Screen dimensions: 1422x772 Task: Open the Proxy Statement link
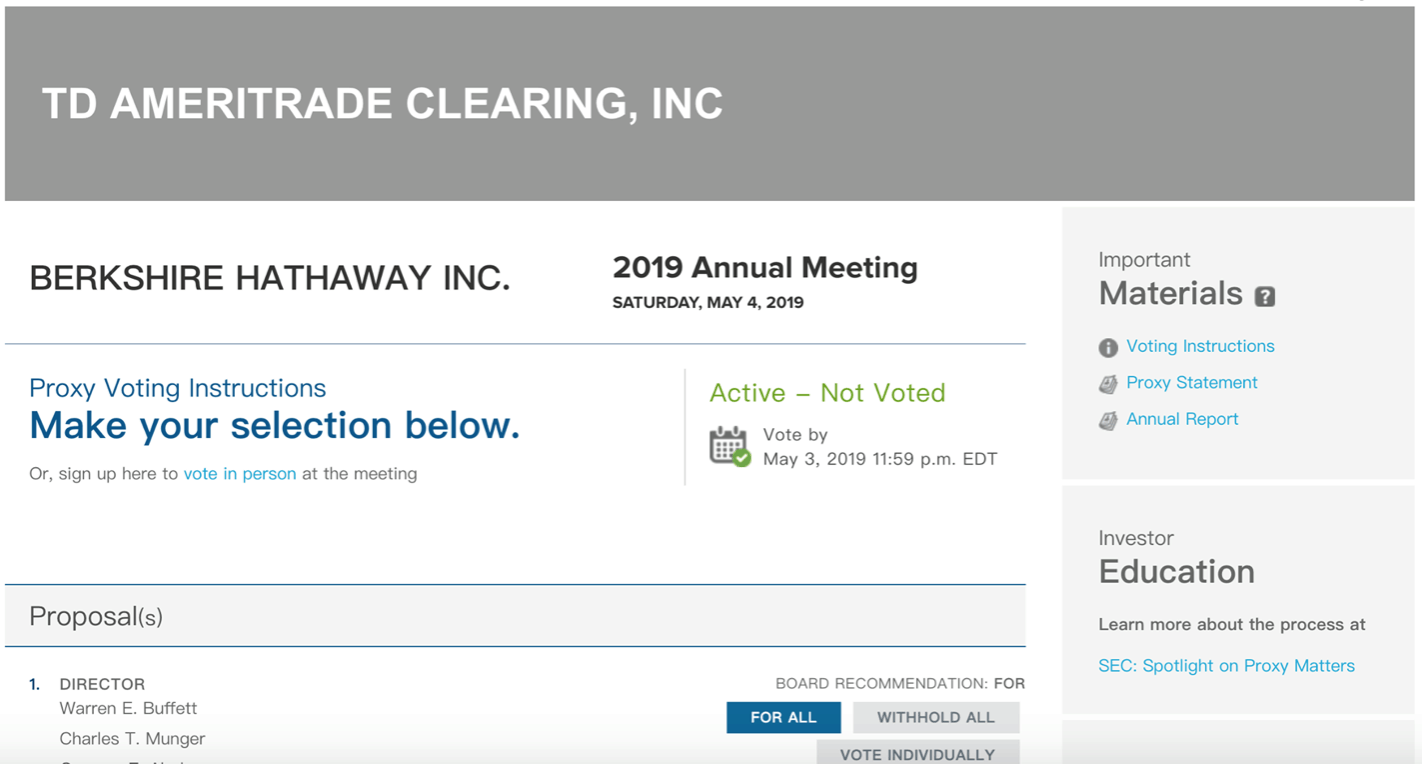click(x=1191, y=382)
